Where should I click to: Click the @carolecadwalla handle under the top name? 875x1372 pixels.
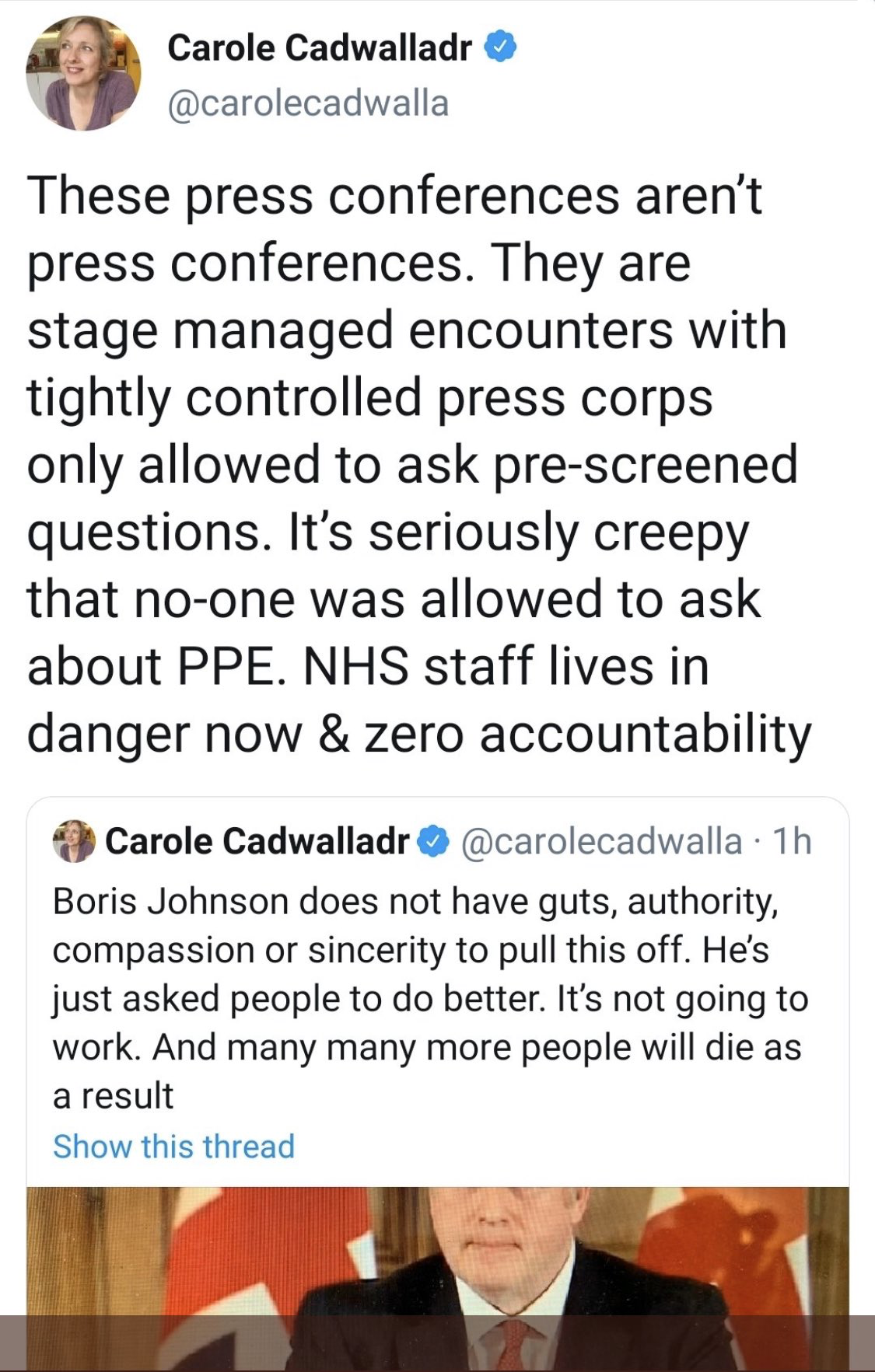308,103
